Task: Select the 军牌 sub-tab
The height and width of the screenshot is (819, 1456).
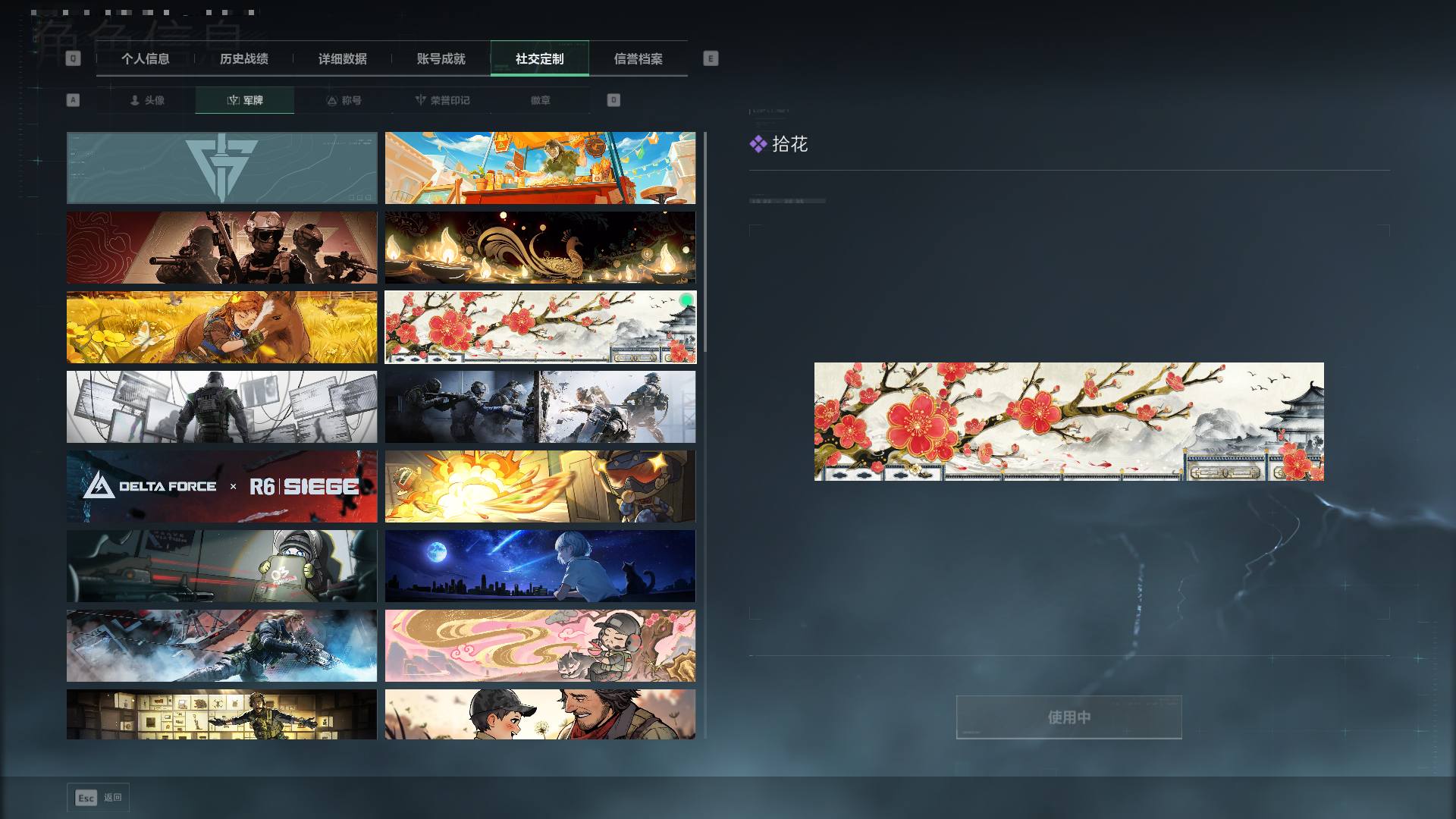Action: pyautogui.click(x=245, y=100)
